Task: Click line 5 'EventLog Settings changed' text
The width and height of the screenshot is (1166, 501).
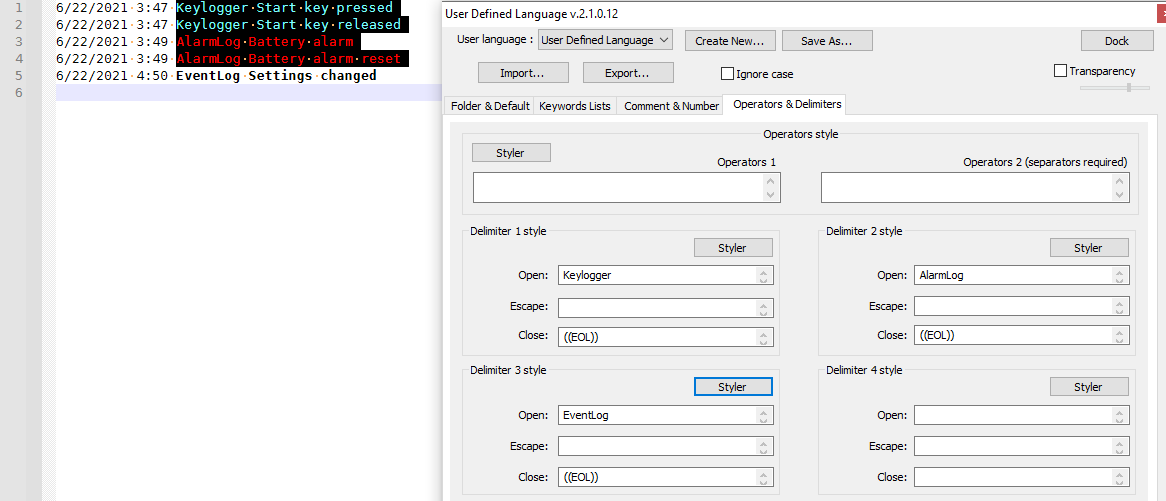Action: 276,75
